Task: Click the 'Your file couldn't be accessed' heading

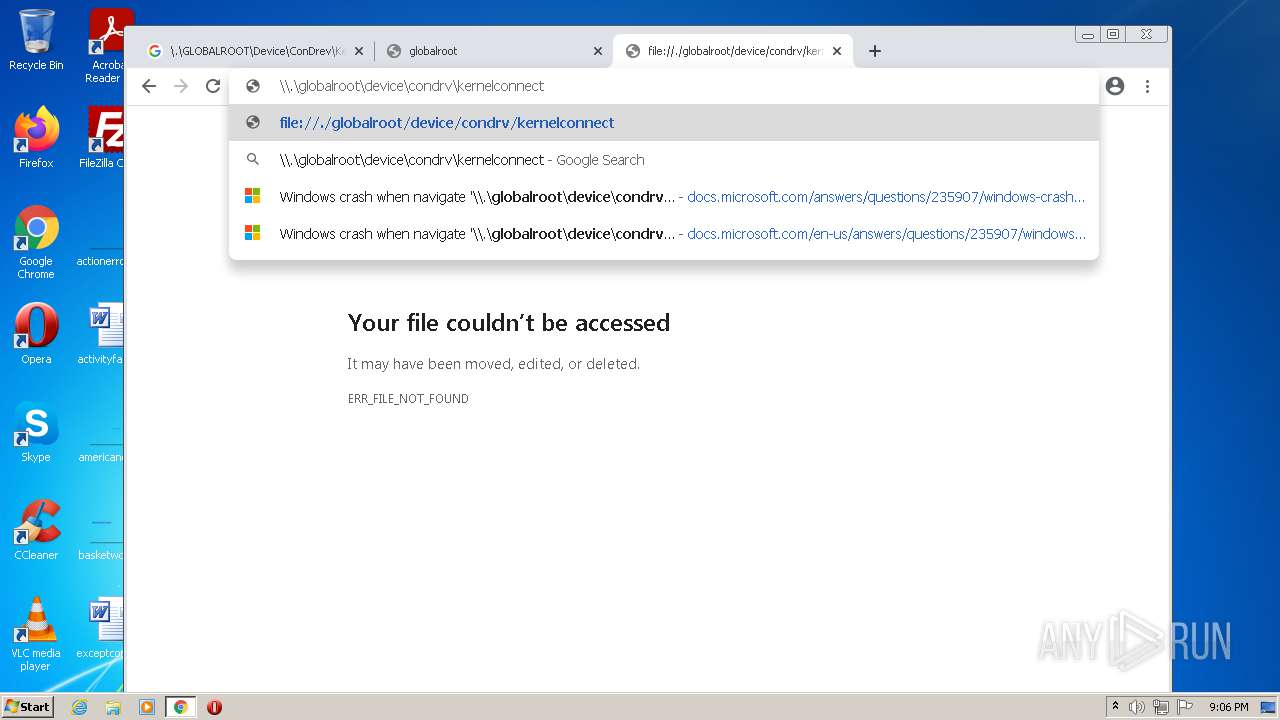Action: point(509,323)
